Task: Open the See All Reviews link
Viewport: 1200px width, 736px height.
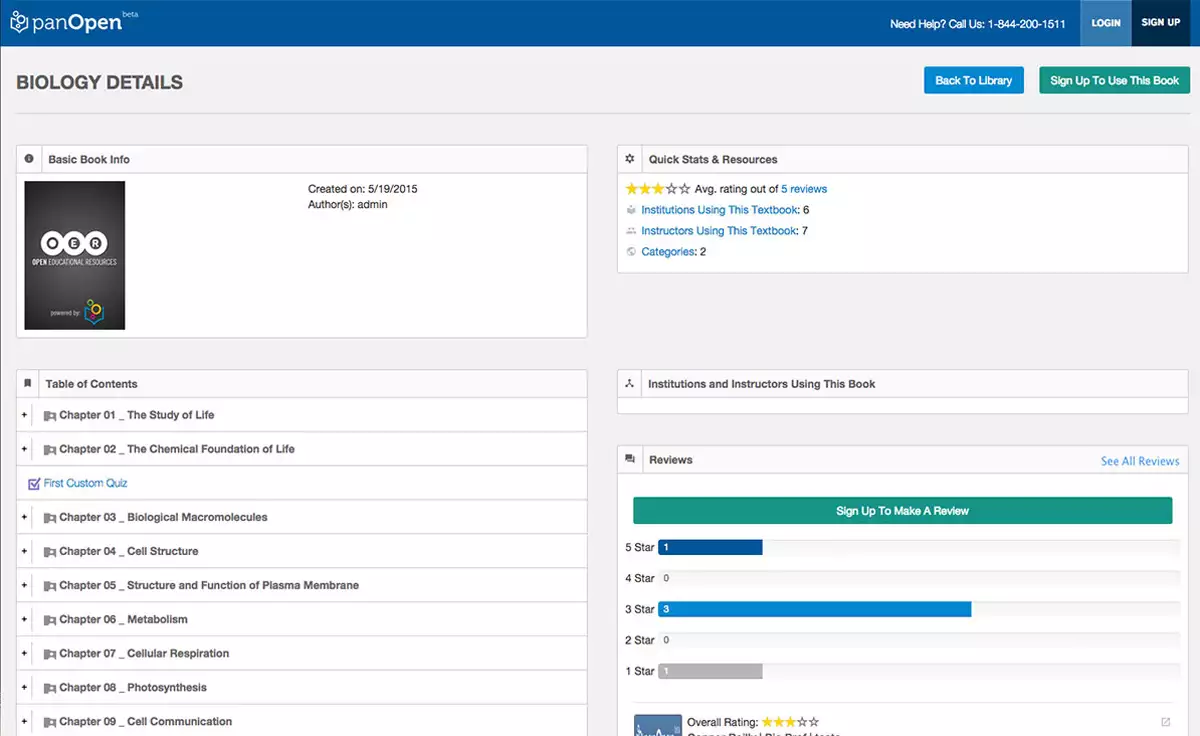Action: point(1140,461)
